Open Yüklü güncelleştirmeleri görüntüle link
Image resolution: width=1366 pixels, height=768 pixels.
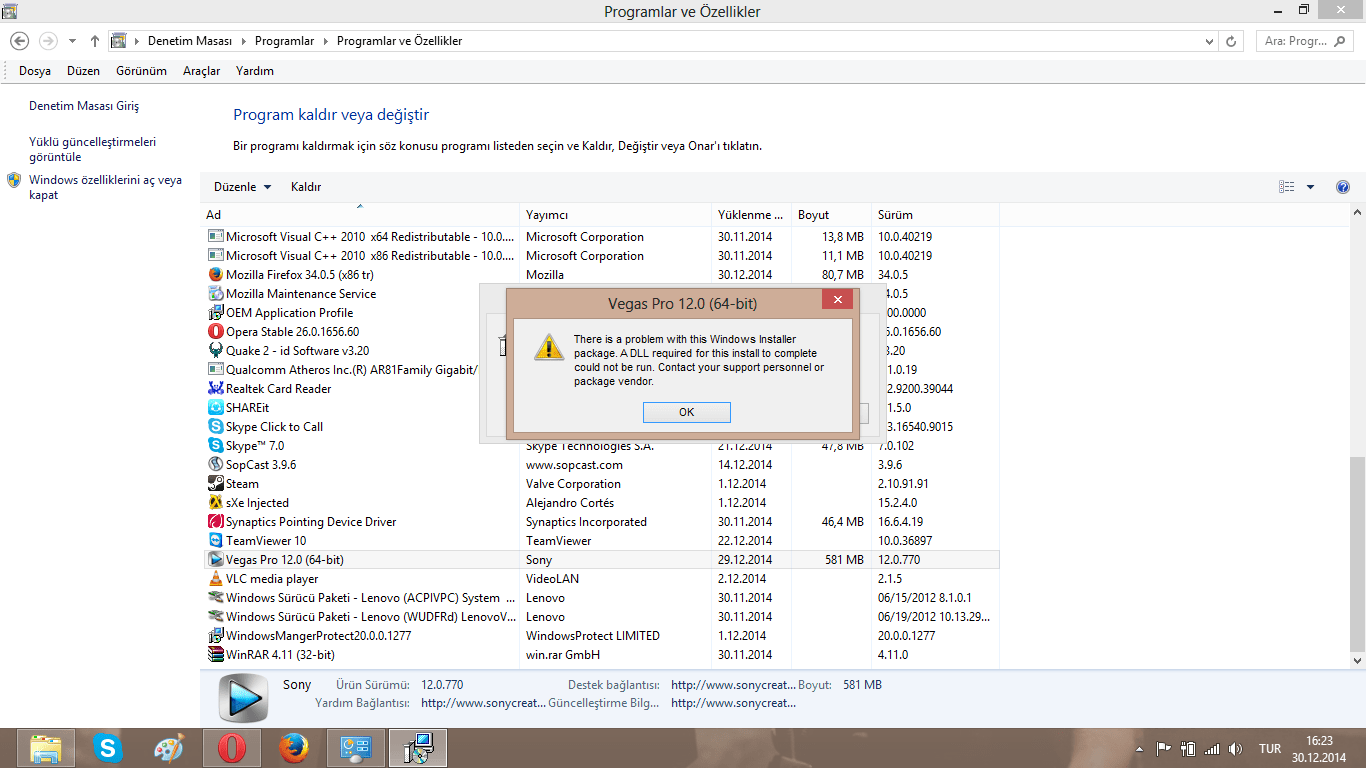tap(92, 149)
